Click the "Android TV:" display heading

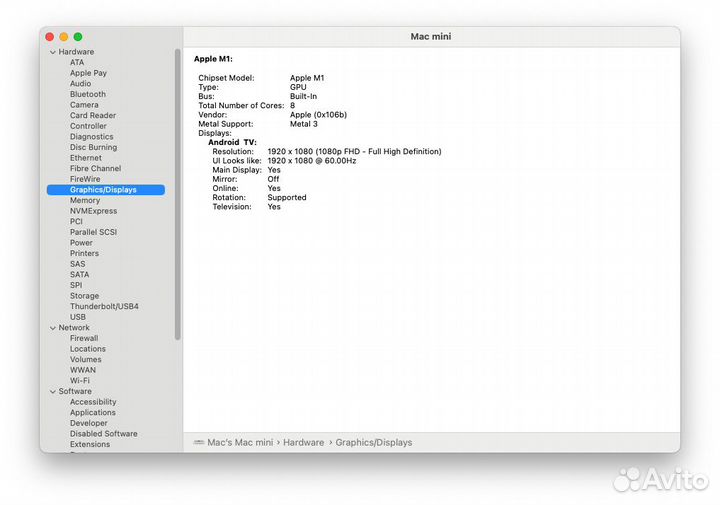(x=232, y=142)
